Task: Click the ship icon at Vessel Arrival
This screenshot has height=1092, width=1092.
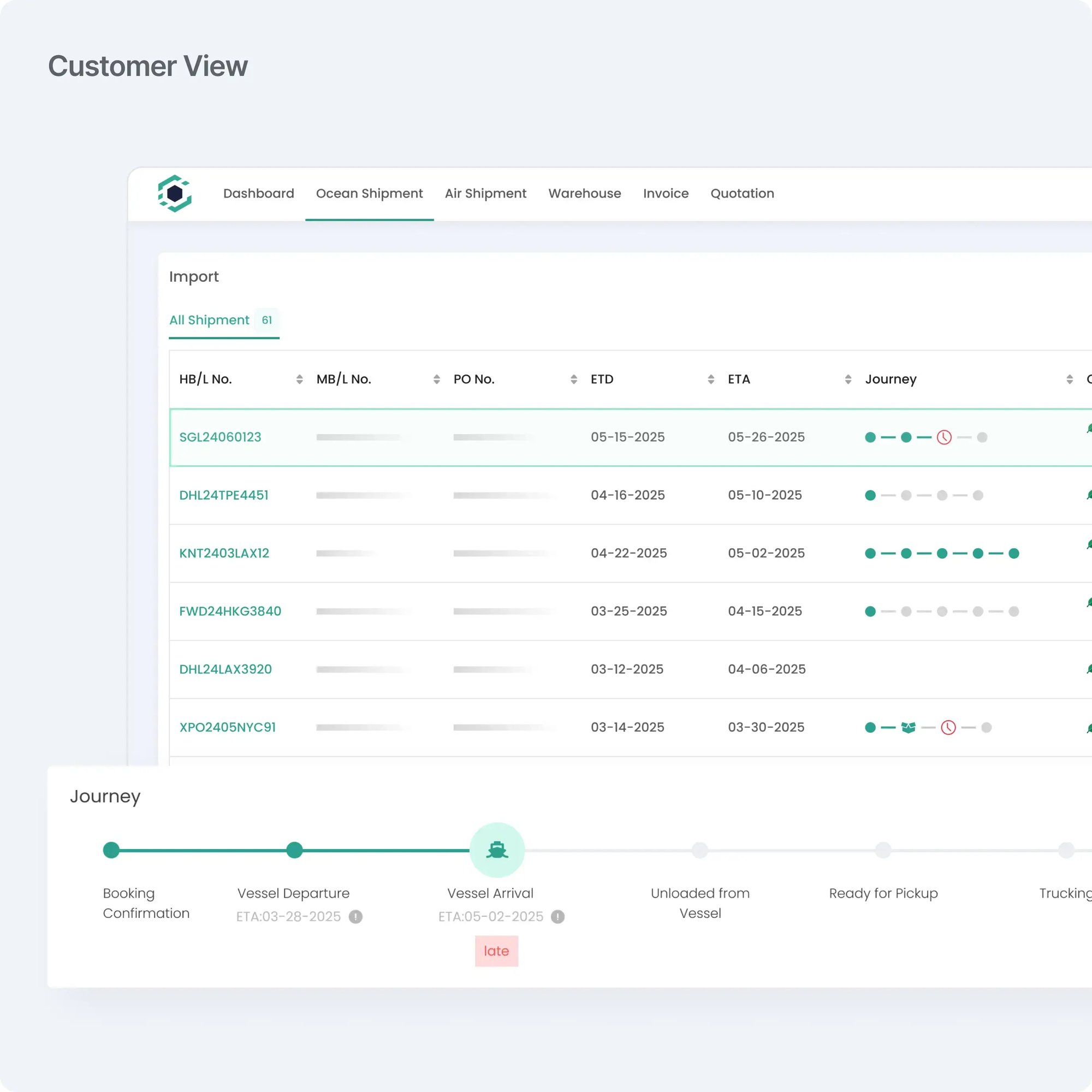Action: 497,850
